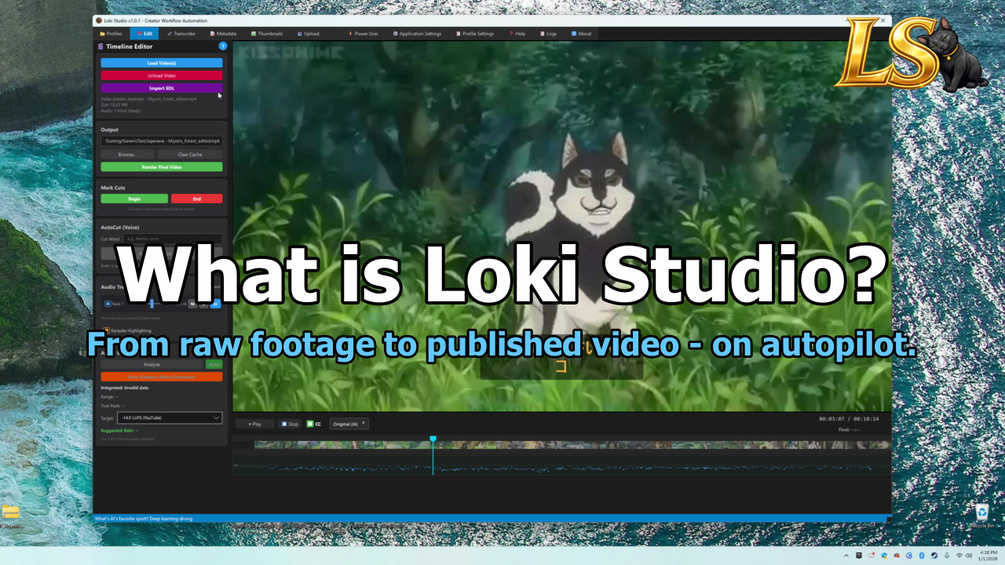Click the timeline video thumbnail strip
The image size is (1005, 565).
click(x=572, y=445)
